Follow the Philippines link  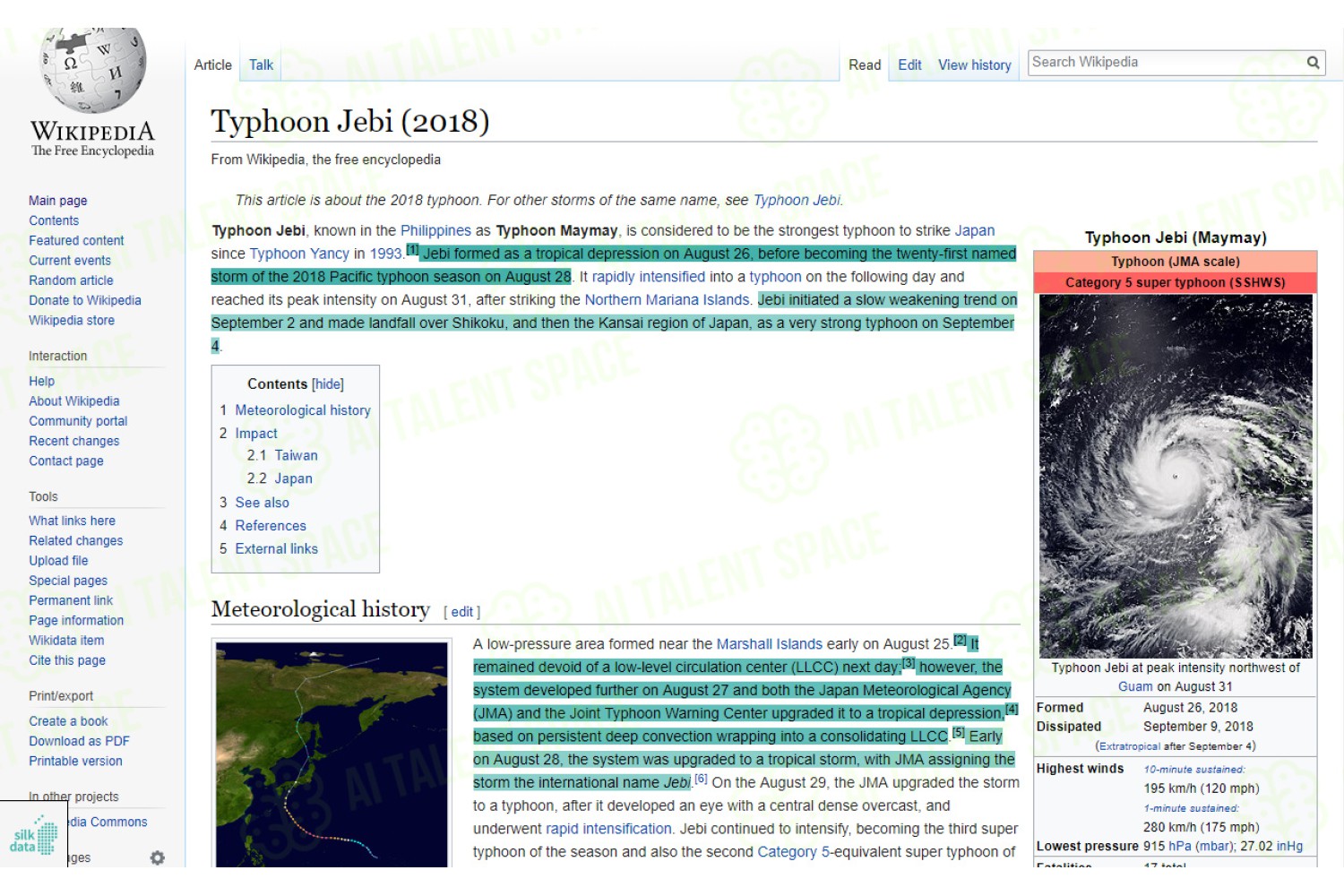coord(435,231)
